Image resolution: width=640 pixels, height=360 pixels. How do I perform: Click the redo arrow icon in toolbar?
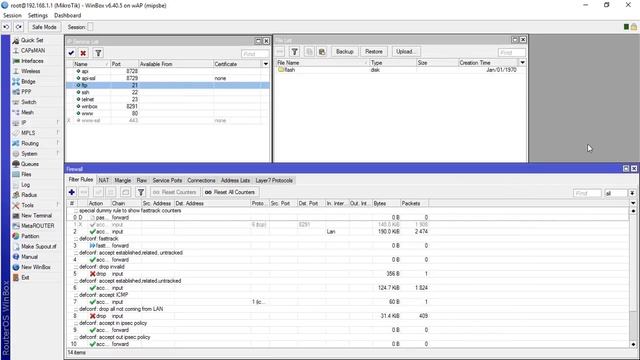[x=19, y=27]
